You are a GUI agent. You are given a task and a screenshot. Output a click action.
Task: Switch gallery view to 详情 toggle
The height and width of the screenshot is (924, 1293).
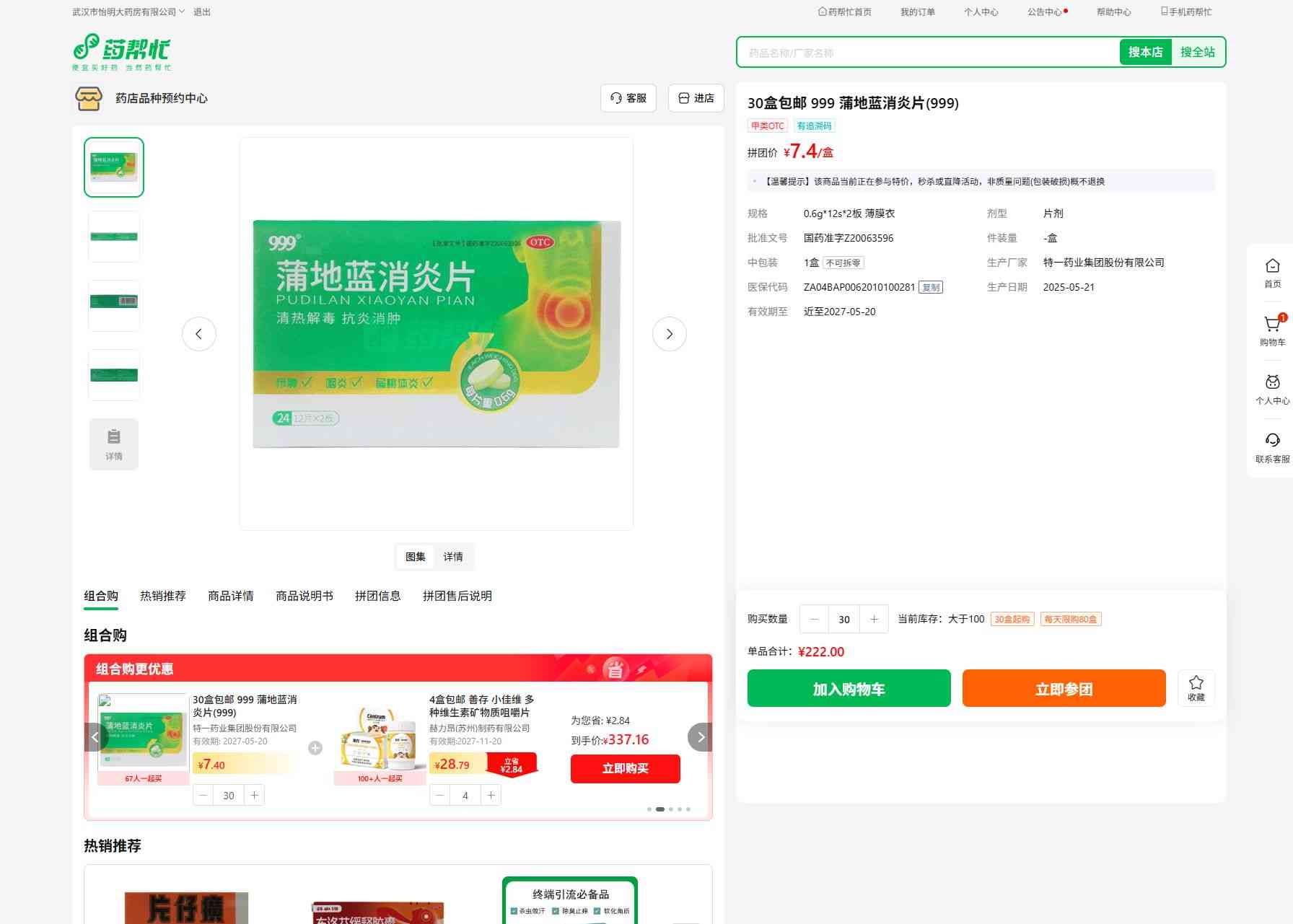coord(453,557)
